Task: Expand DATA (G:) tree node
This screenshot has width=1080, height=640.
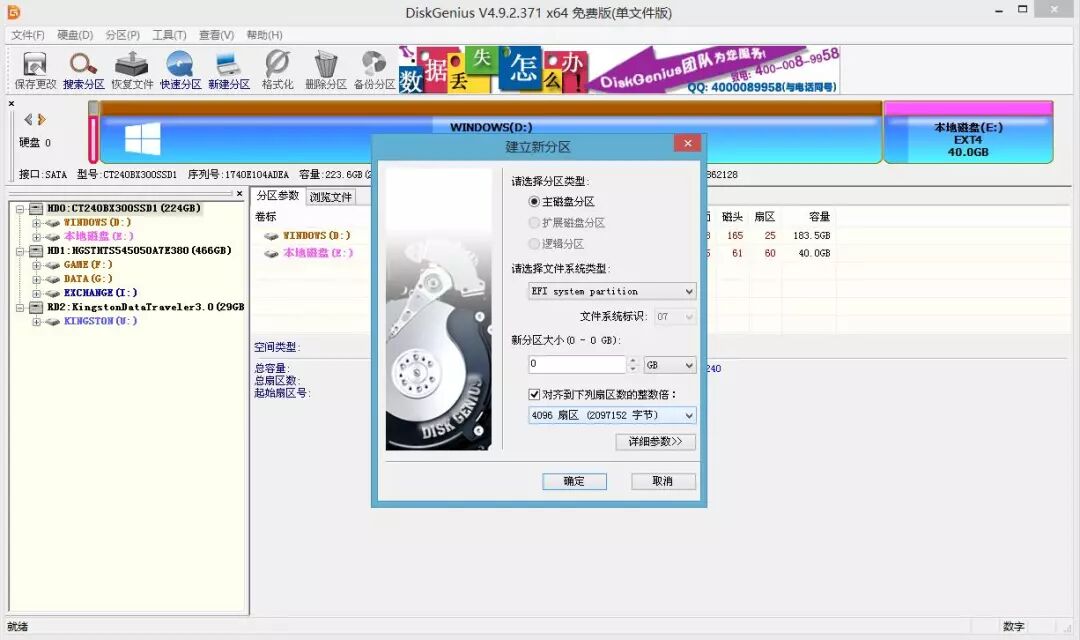Action: click(37, 280)
